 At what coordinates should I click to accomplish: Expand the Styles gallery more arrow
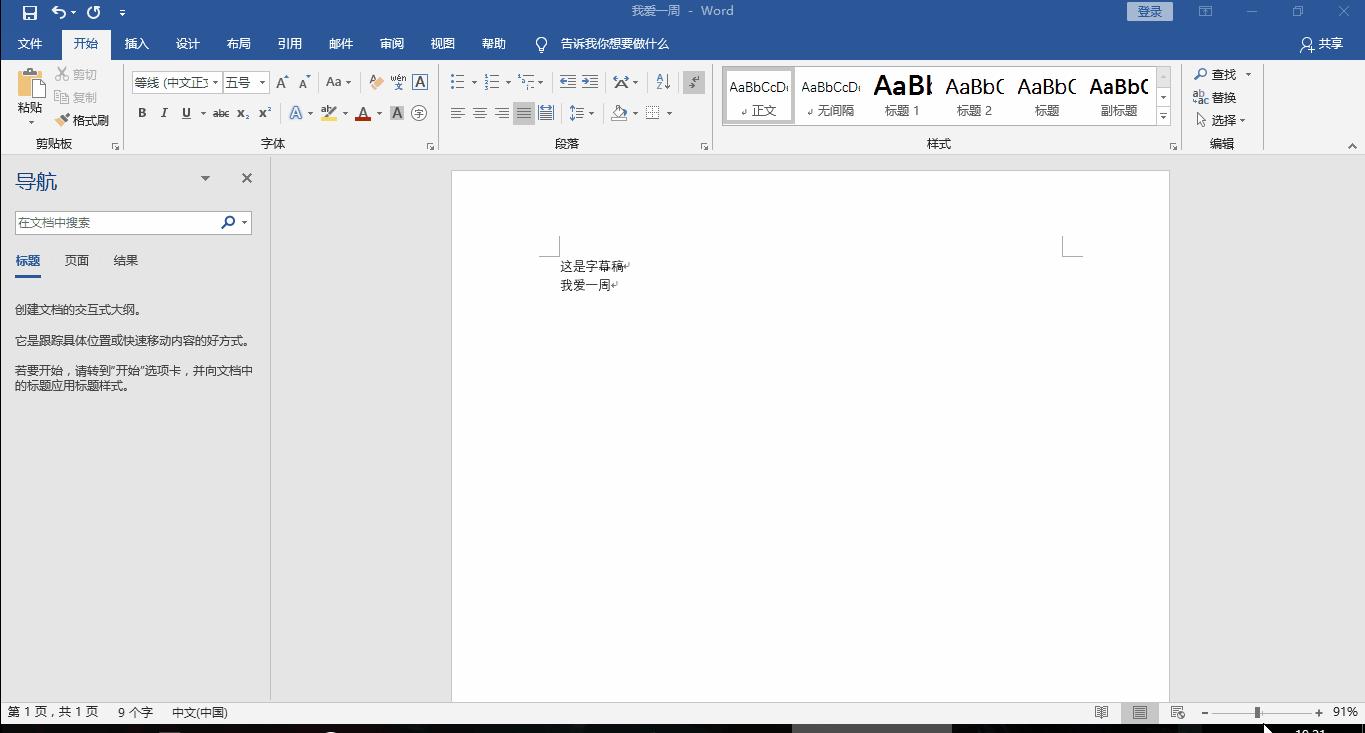point(1163,117)
